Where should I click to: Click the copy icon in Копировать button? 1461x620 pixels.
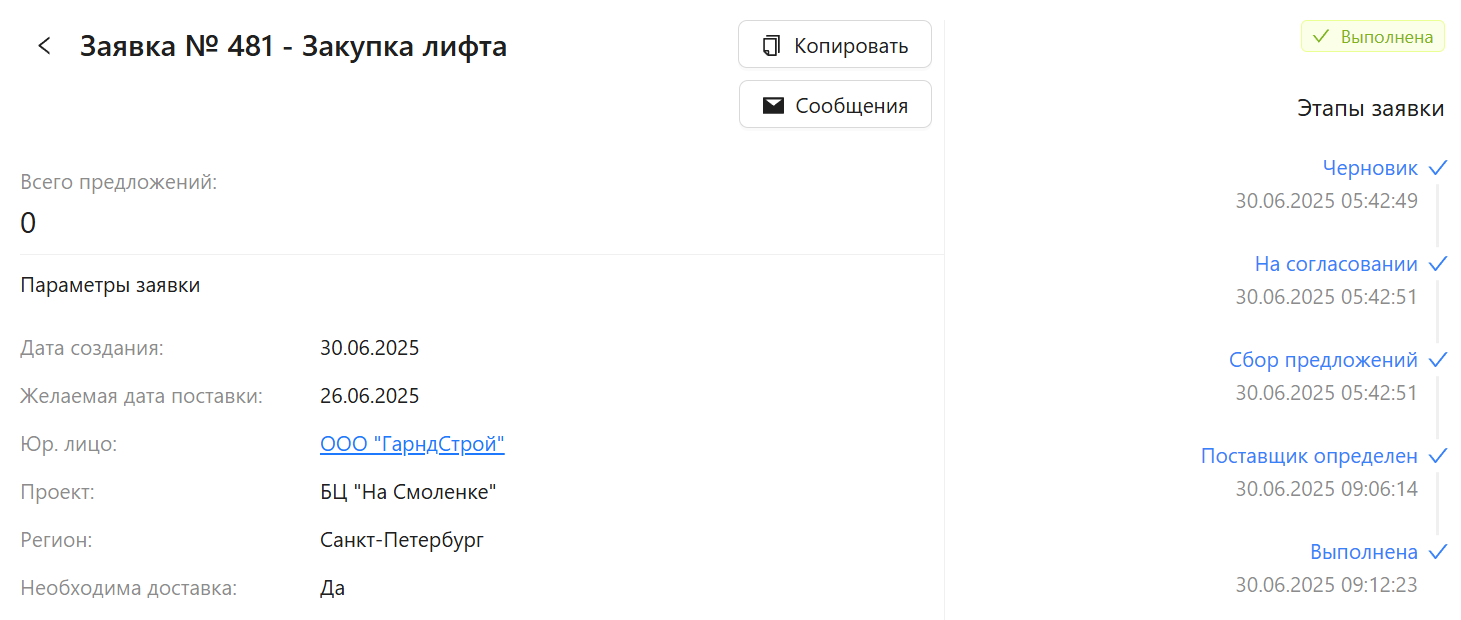point(771,46)
